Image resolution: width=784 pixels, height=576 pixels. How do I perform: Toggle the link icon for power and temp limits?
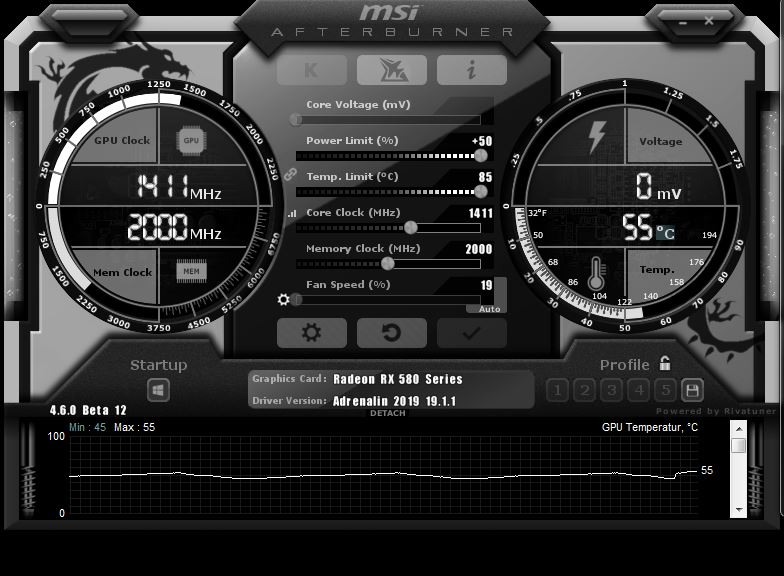click(x=290, y=174)
